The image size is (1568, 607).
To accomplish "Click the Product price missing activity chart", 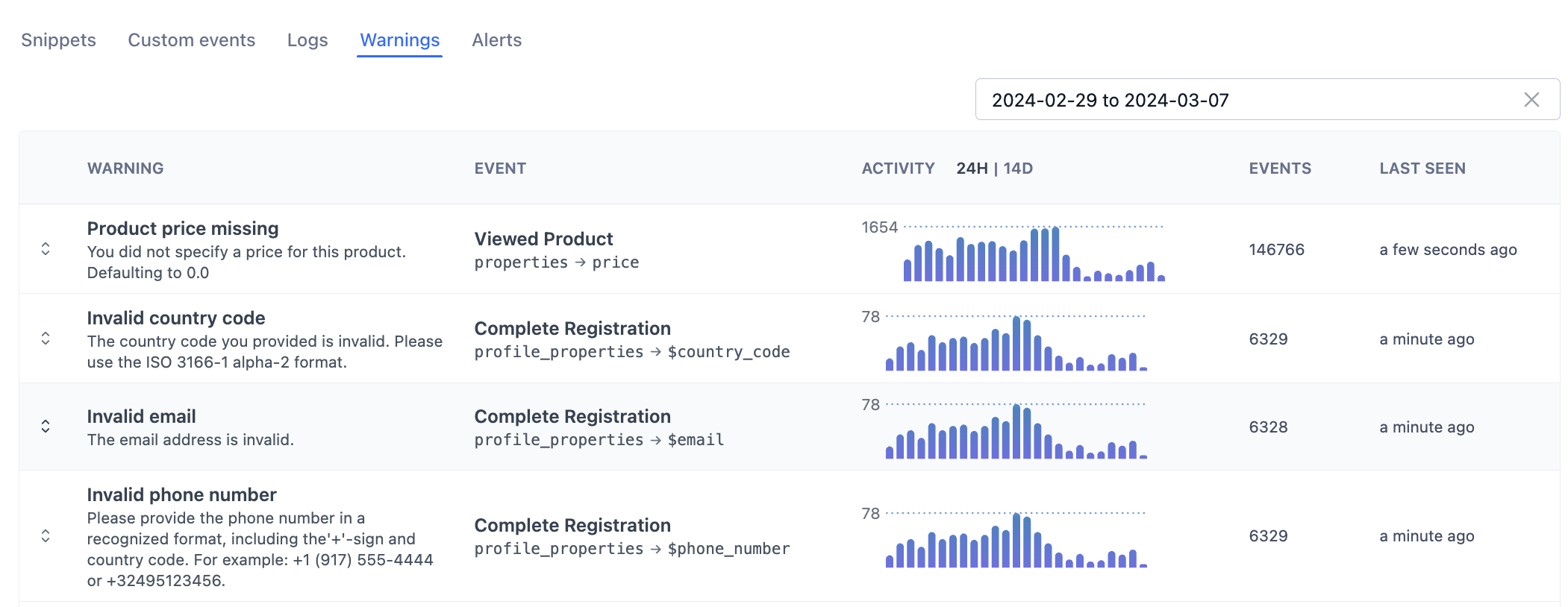I will tap(1034, 255).
